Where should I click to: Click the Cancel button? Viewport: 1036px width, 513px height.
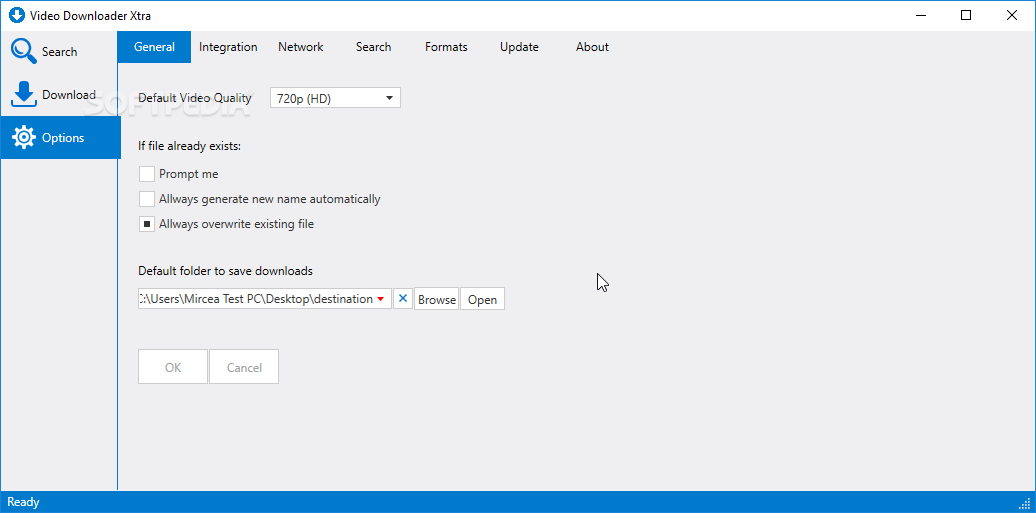click(244, 367)
